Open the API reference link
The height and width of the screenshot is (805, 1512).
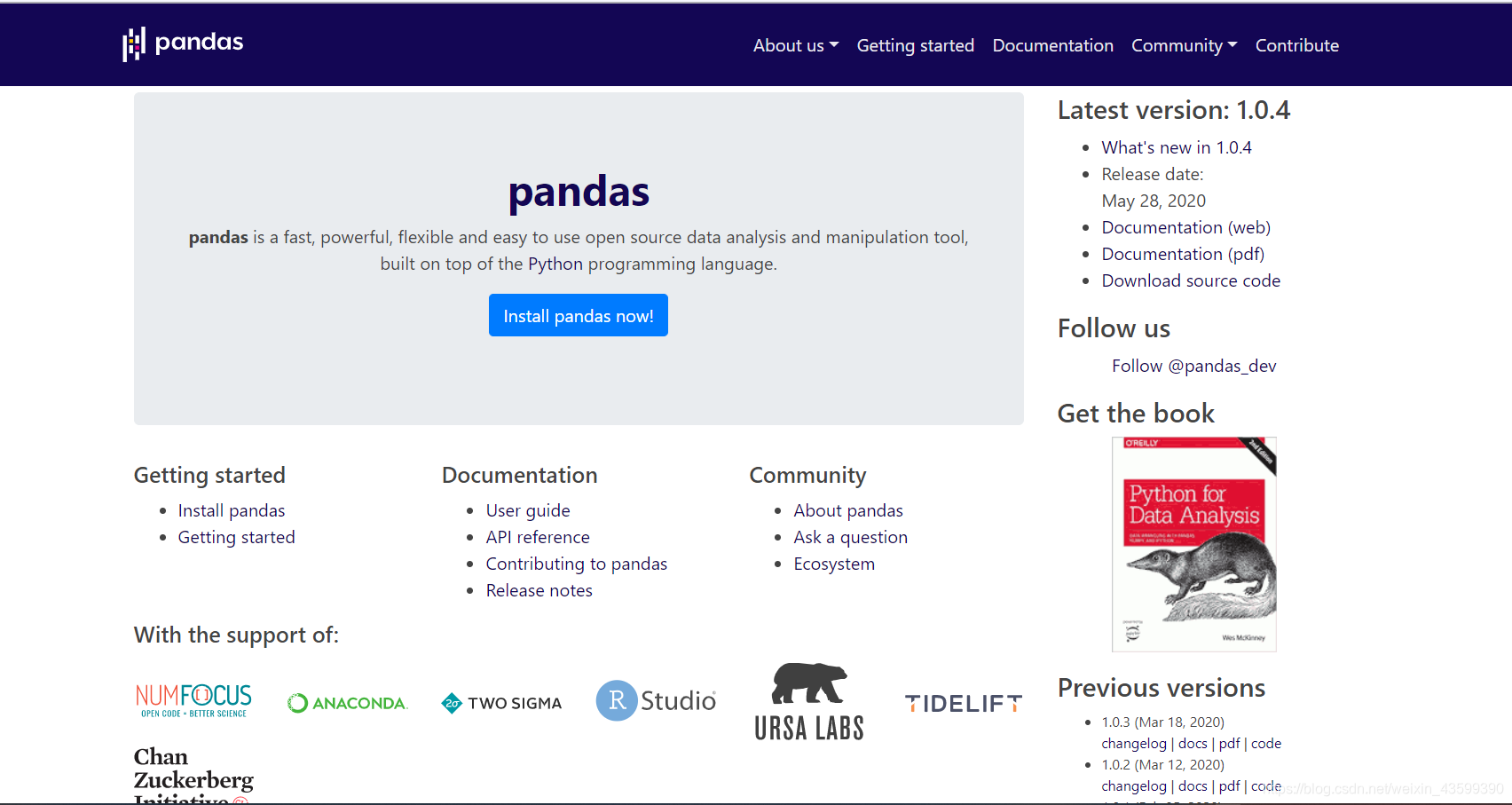[538, 537]
